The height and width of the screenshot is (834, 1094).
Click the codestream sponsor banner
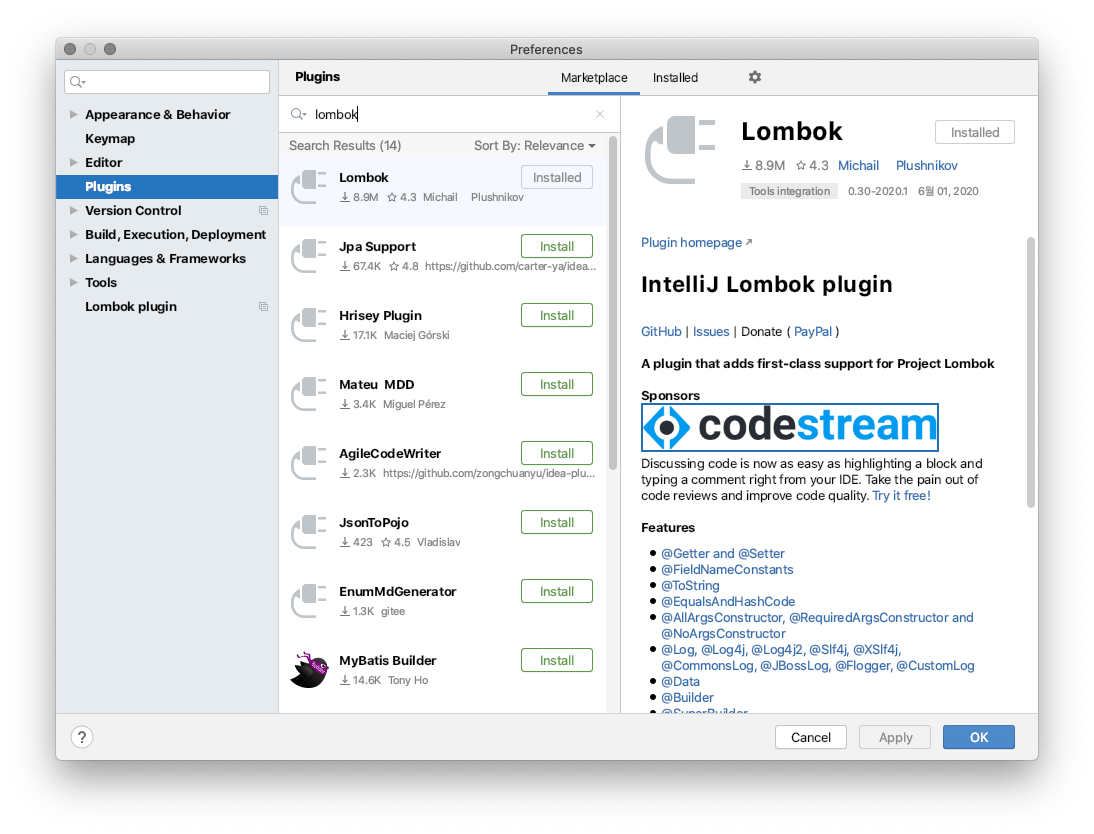tap(789, 427)
